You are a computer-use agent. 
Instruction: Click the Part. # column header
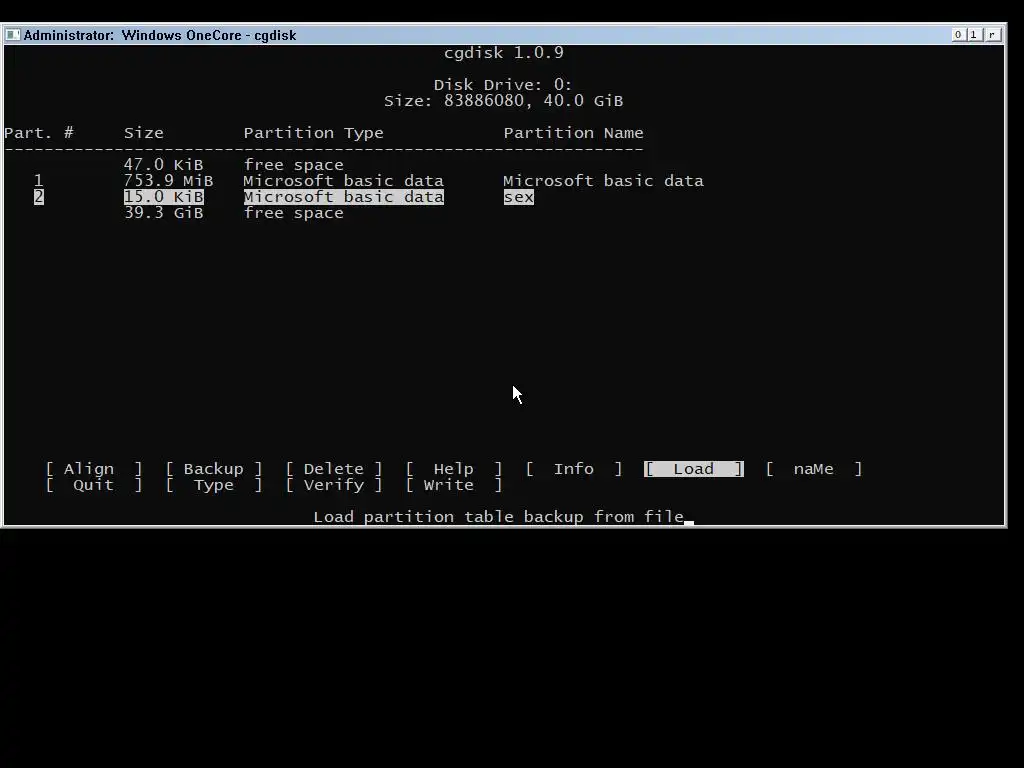(39, 133)
